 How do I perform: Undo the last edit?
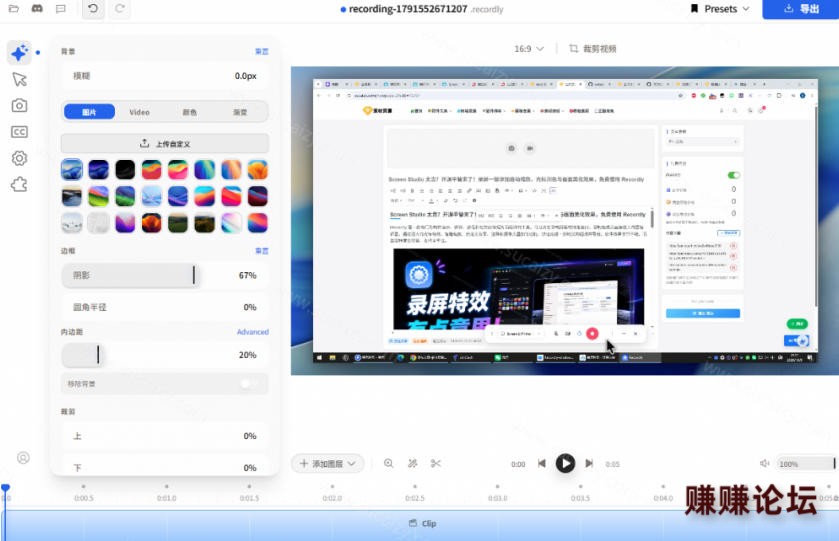(93, 9)
